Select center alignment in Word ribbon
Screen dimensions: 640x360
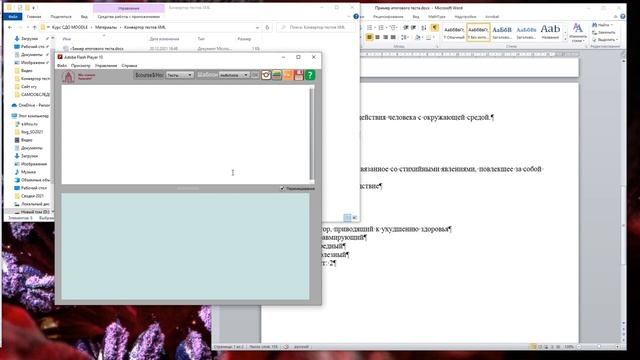pos(377,37)
